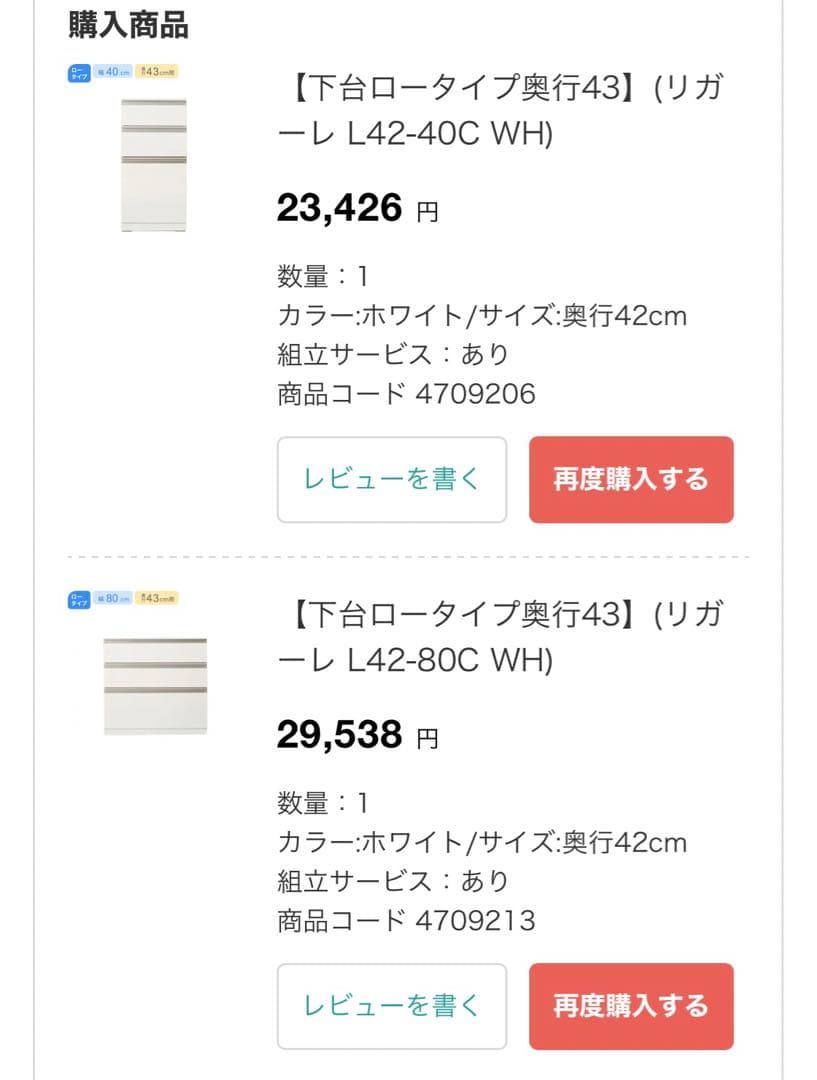The width and height of the screenshot is (817, 1080).
Task: Click the blue ロータイプ badge on the L42-40C item
Action: pos(80,72)
